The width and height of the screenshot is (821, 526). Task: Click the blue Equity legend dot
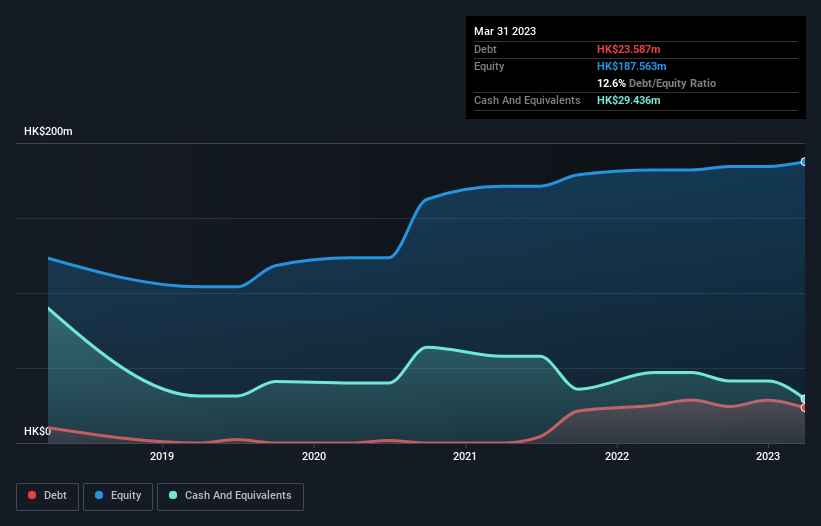coord(99,495)
